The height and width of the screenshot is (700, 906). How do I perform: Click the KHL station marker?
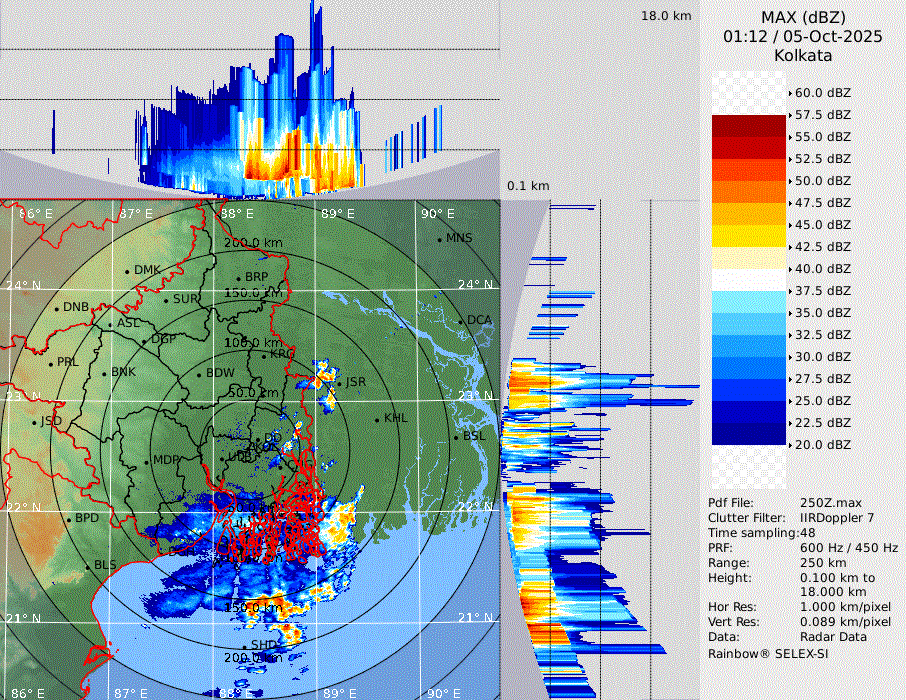(x=377, y=418)
